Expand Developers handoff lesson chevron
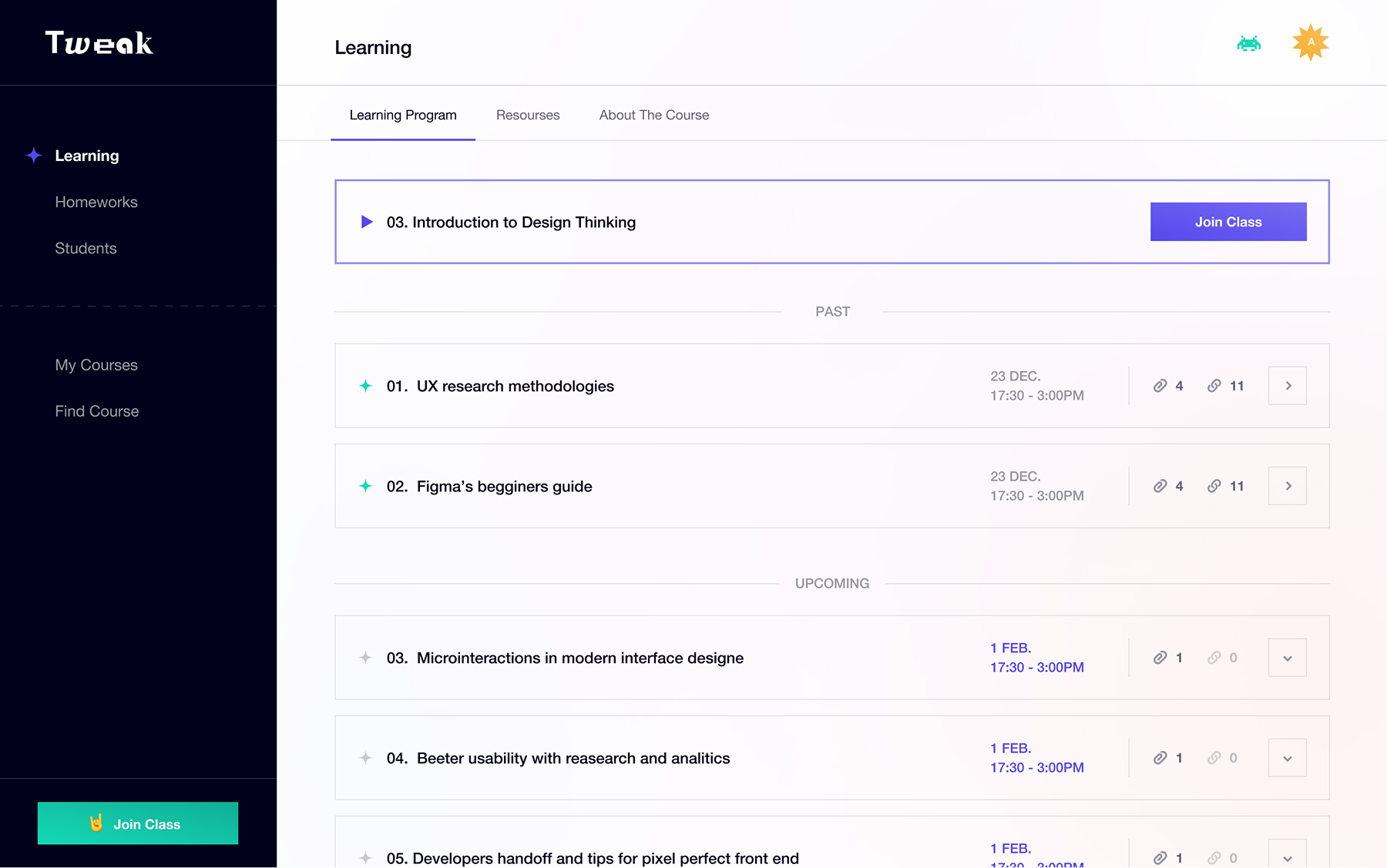This screenshot has height=868, width=1387. (1288, 854)
